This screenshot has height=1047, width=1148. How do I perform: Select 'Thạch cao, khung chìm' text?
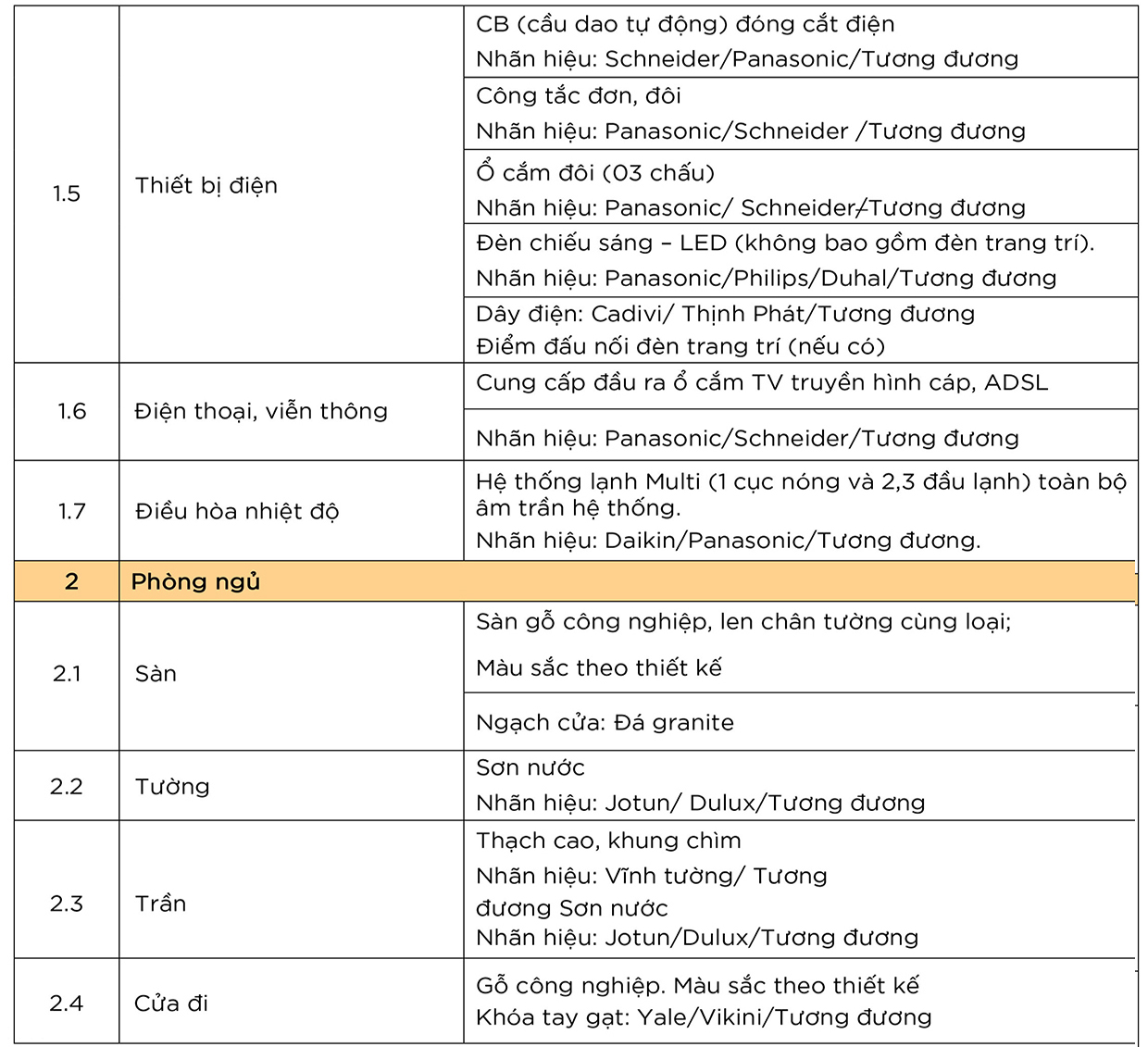tap(608, 841)
